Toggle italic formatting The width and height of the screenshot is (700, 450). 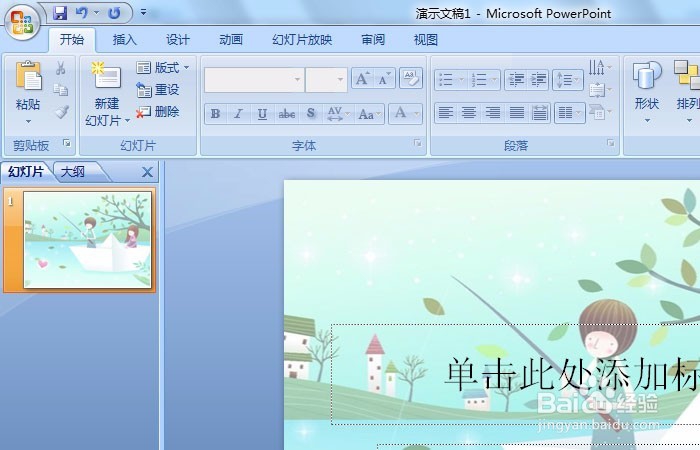(x=238, y=114)
